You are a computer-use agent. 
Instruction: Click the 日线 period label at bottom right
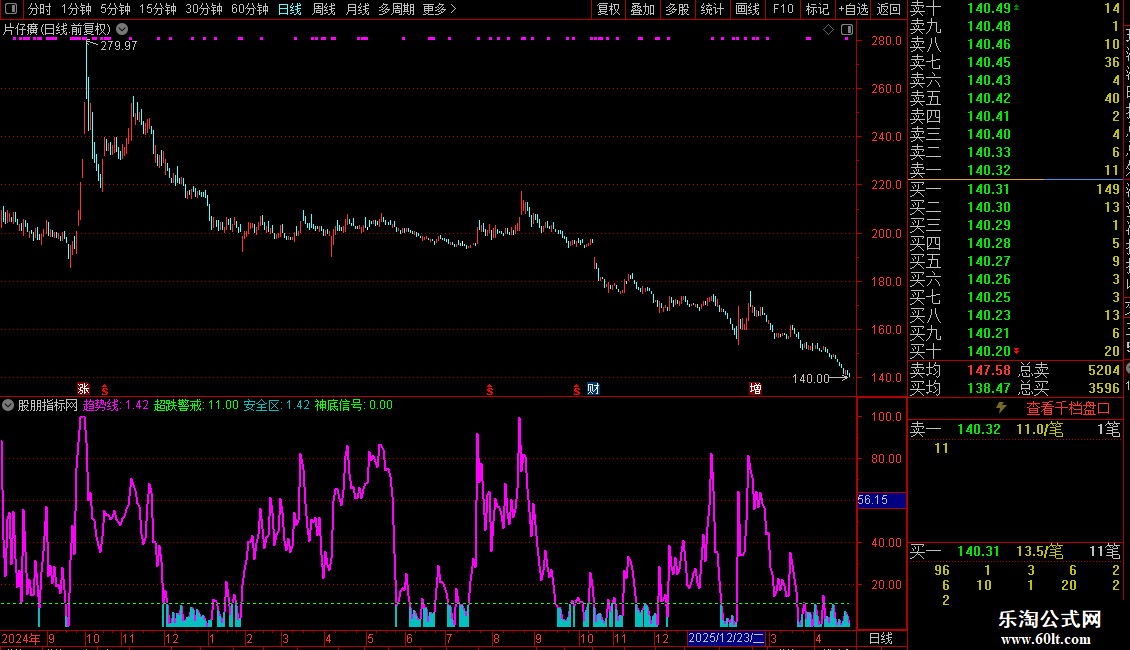click(x=881, y=638)
